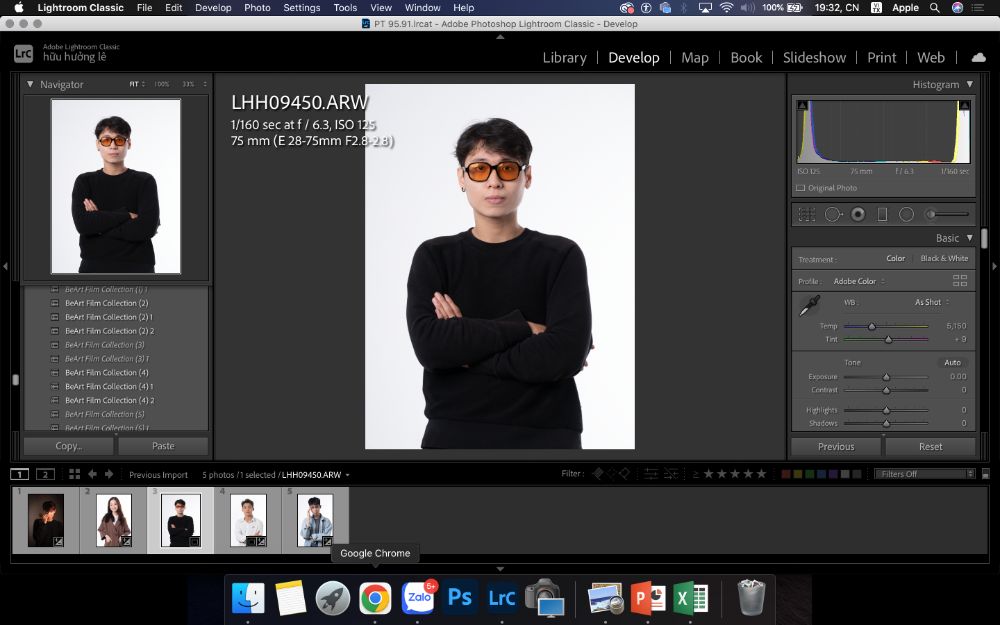Select the woman portrait thumbnail in filmstrip
This screenshot has height=625, width=1000.
click(x=114, y=520)
